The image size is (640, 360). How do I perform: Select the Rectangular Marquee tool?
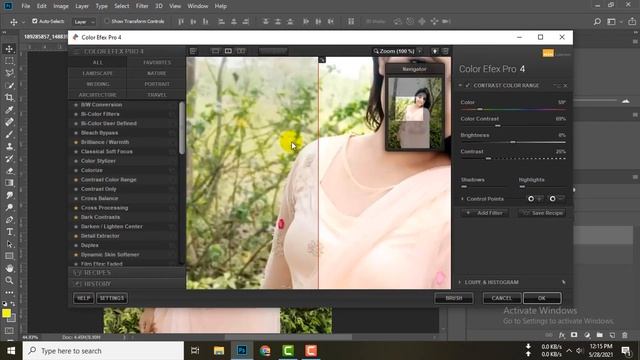9,61
